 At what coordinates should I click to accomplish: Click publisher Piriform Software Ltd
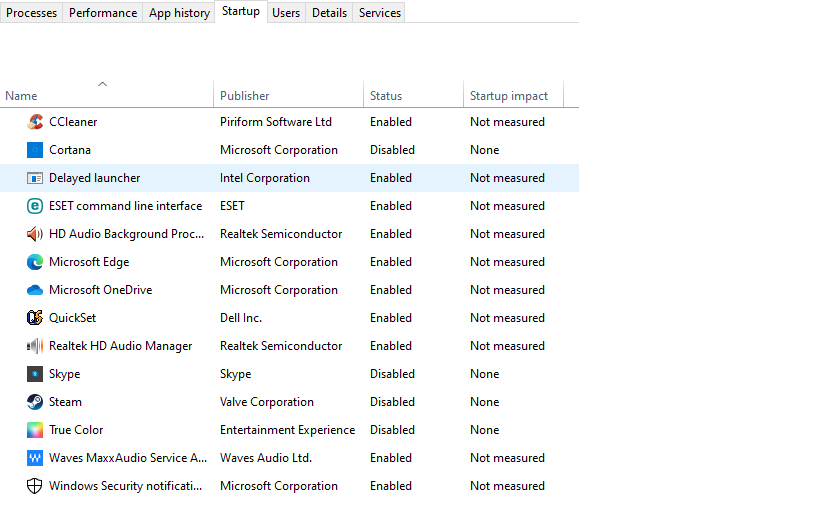click(276, 122)
